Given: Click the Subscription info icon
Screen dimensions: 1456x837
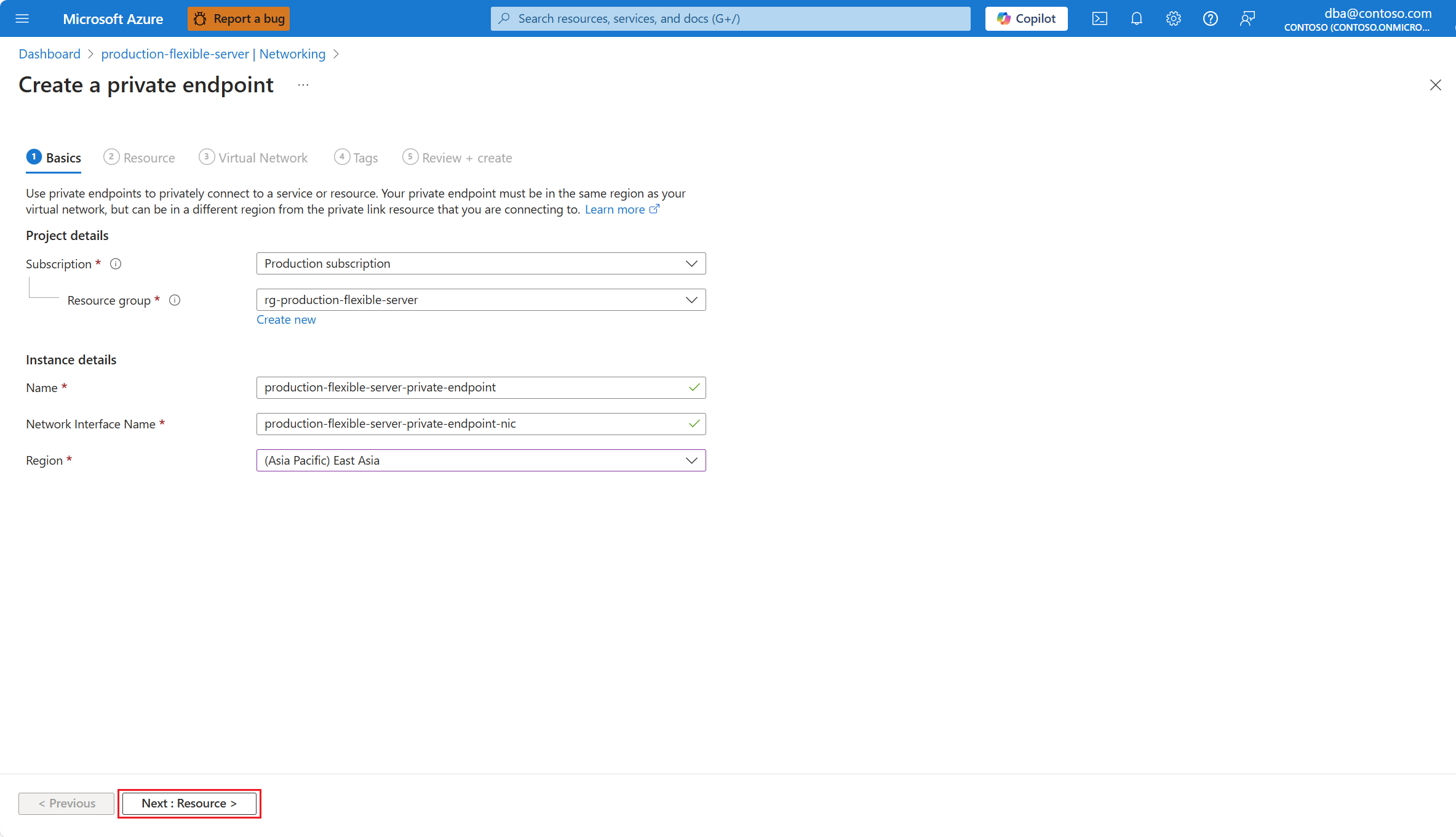Looking at the screenshot, I should [x=116, y=264].
